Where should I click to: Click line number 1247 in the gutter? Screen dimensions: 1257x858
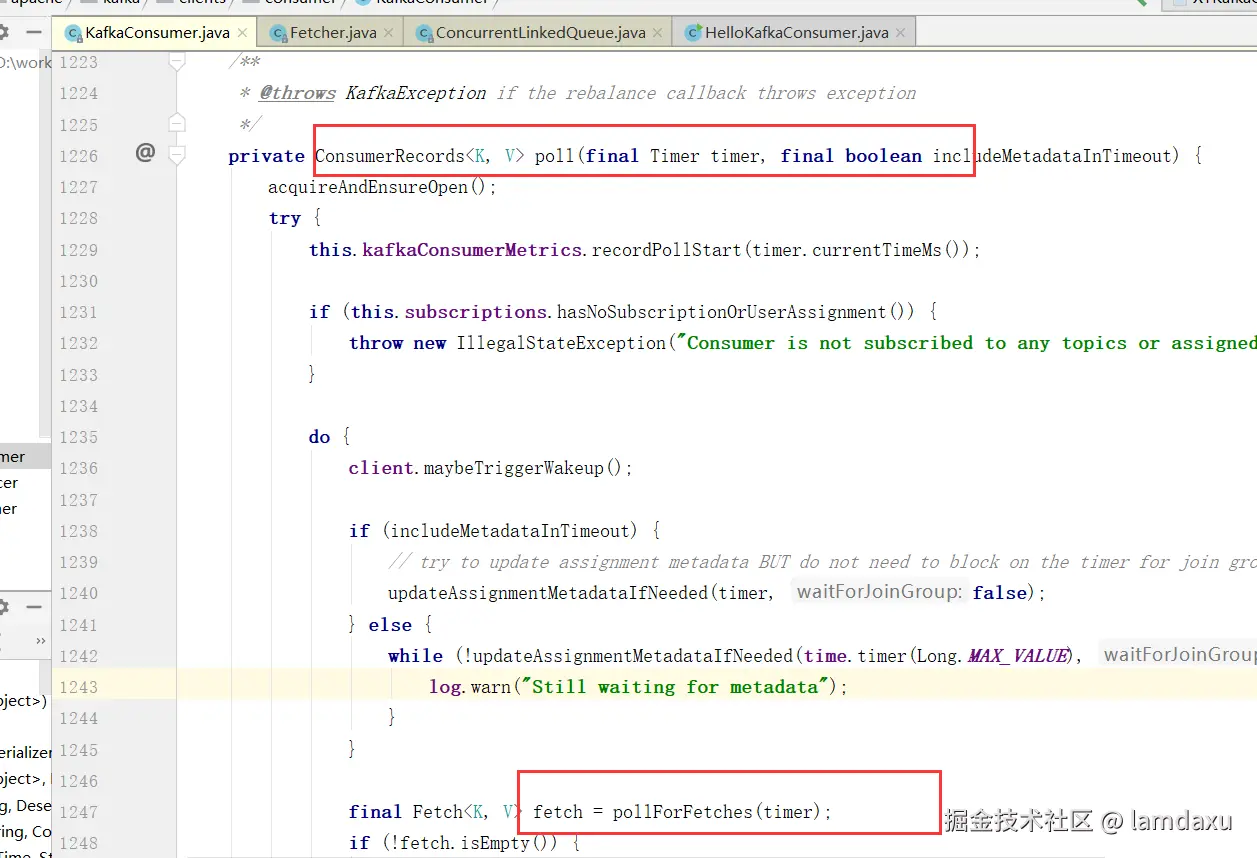78,812
